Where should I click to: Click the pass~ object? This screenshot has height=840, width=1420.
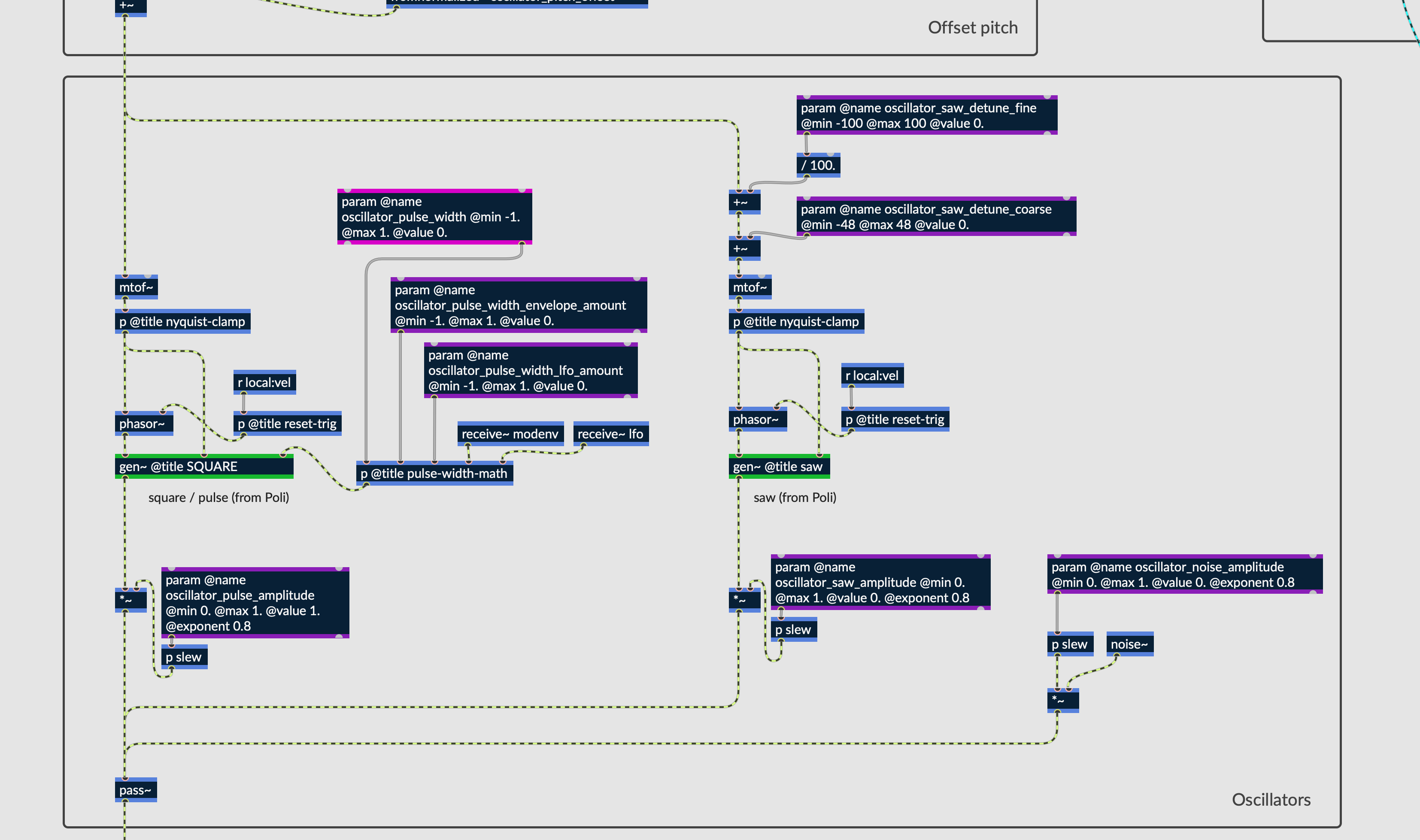coord(135,790)
